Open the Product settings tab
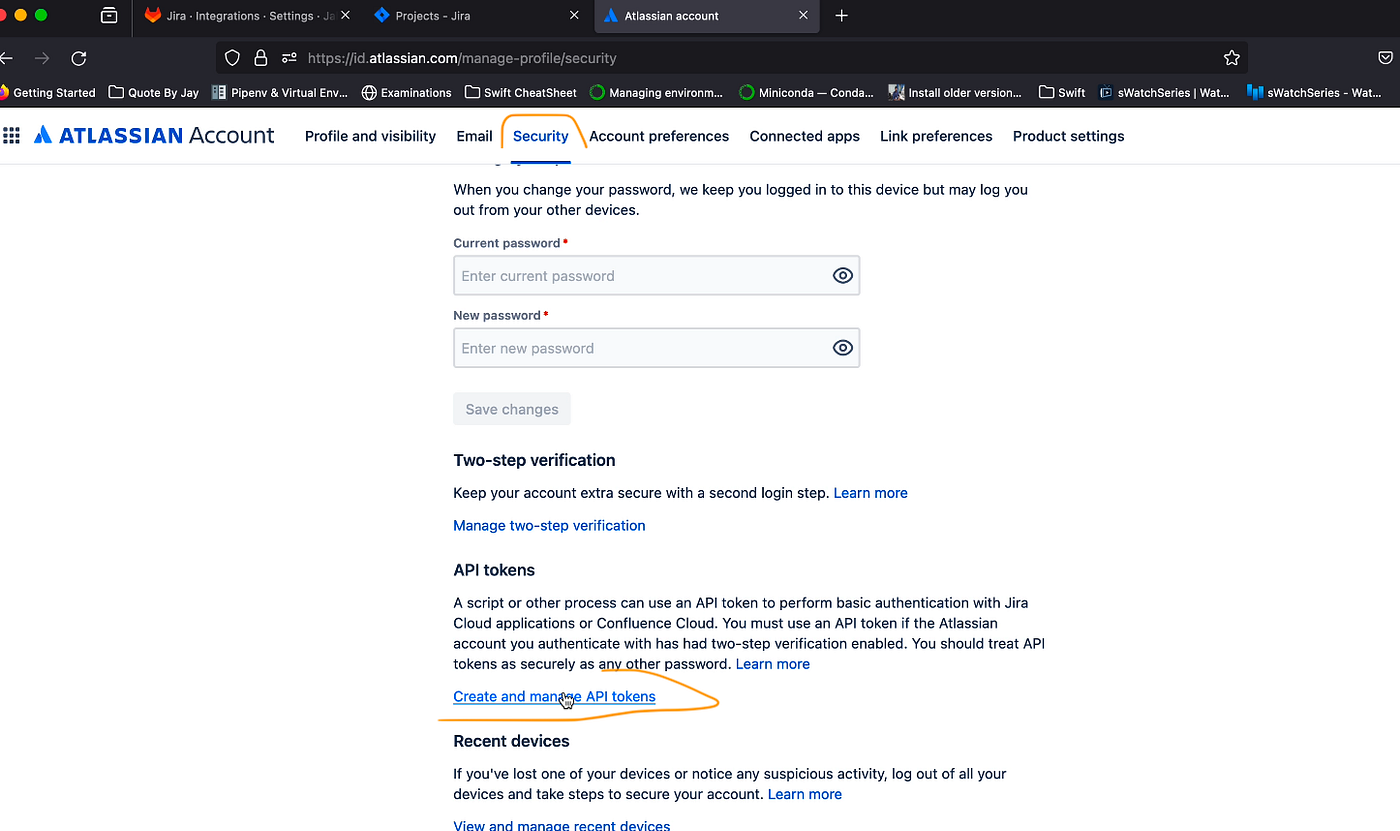Screen dimensions: 1400x831 [1068, 136]
